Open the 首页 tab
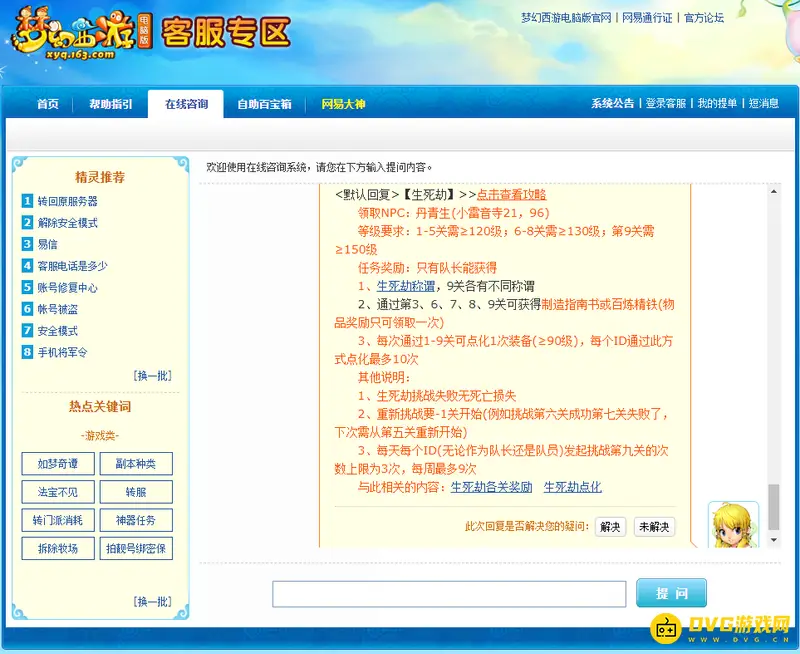The height and width of the screenshot is (654, 800). [x=48, y=104]
